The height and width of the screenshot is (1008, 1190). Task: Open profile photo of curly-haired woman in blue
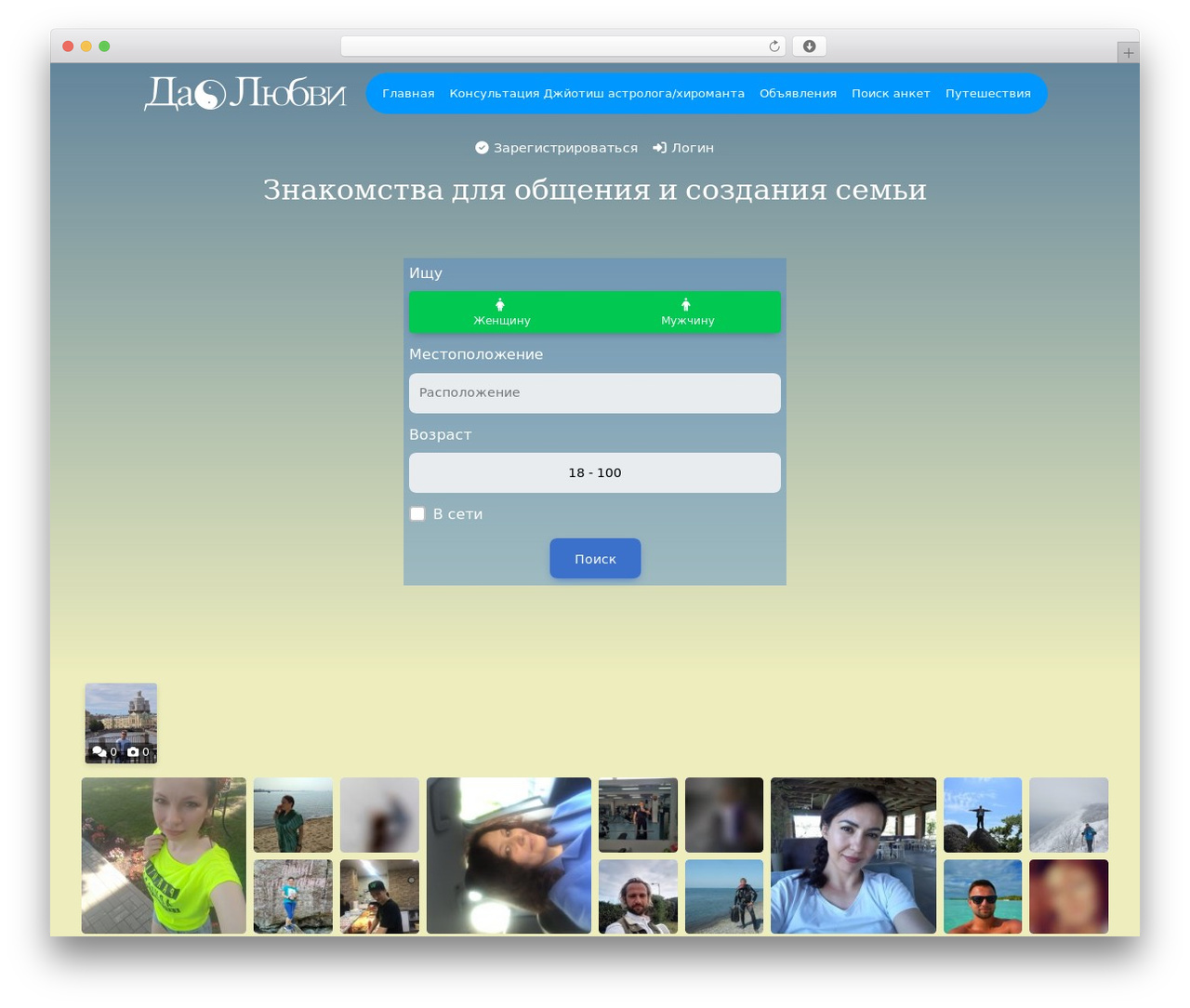[509, 855]
